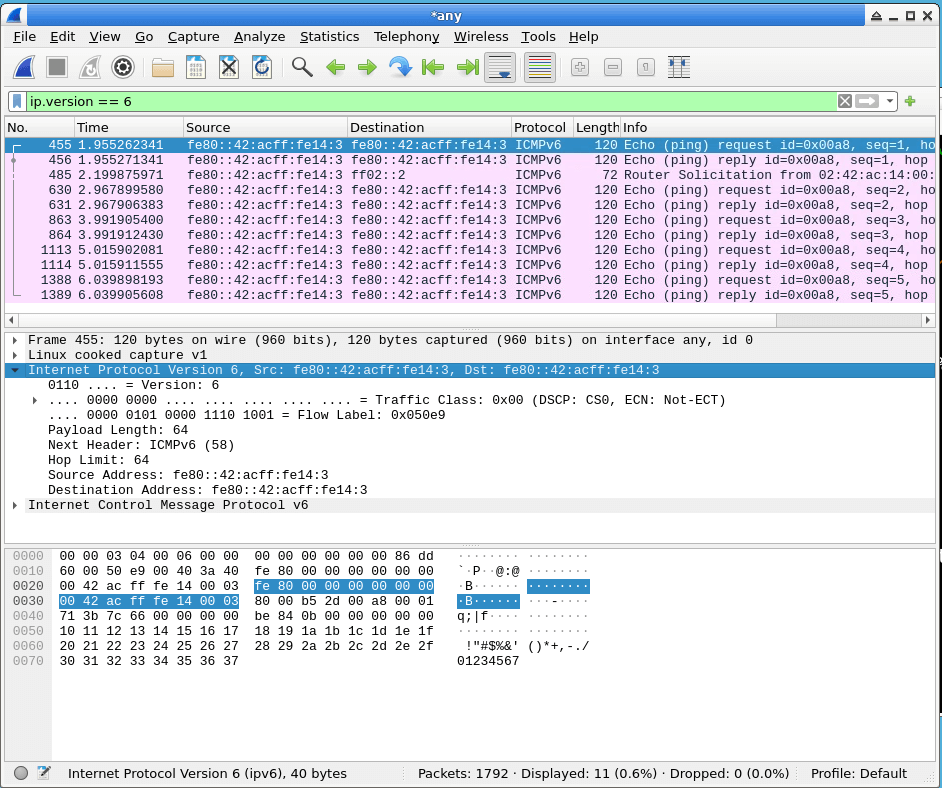Zoom in the main window text
This screenshot has width=942, height=788.
580,67
